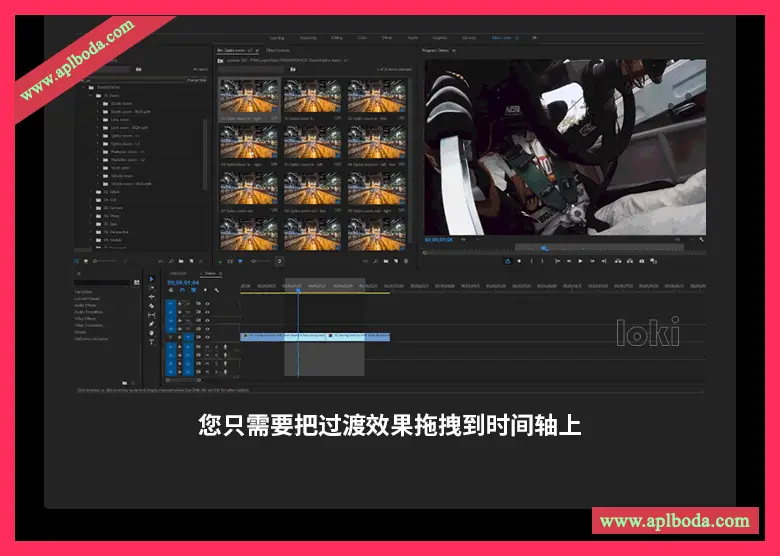This screenshot has height=556, width=780.
Task: Toggle the microphone voice-over on first audio track
Action: click(225, 346)
